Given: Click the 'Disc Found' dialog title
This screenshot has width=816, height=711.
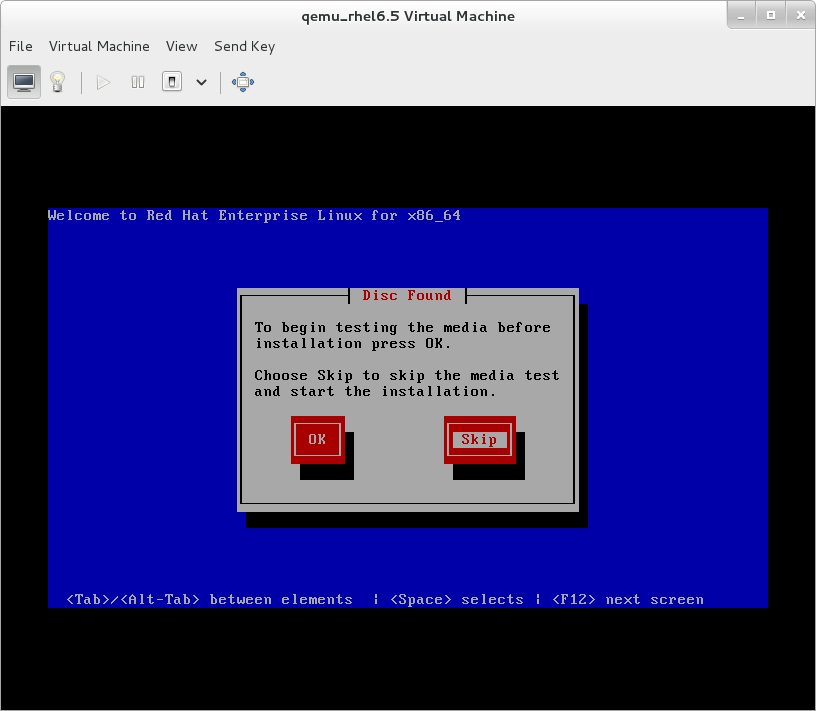Looking at the screenshot, I should (407, 296).
